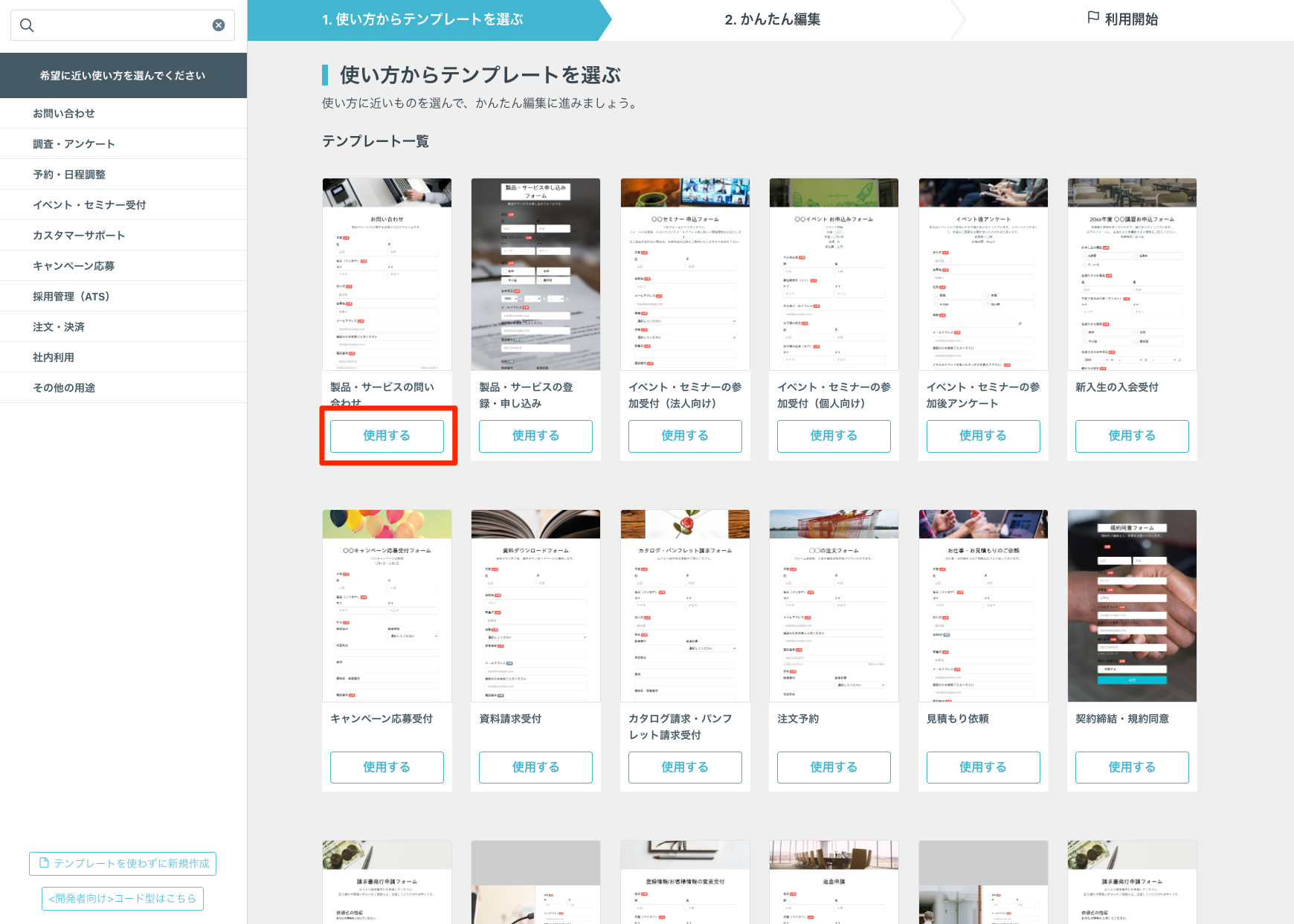Viewport: 1294px width, 924px height.
Task: Click the search input field
Action: pos(119,25)
